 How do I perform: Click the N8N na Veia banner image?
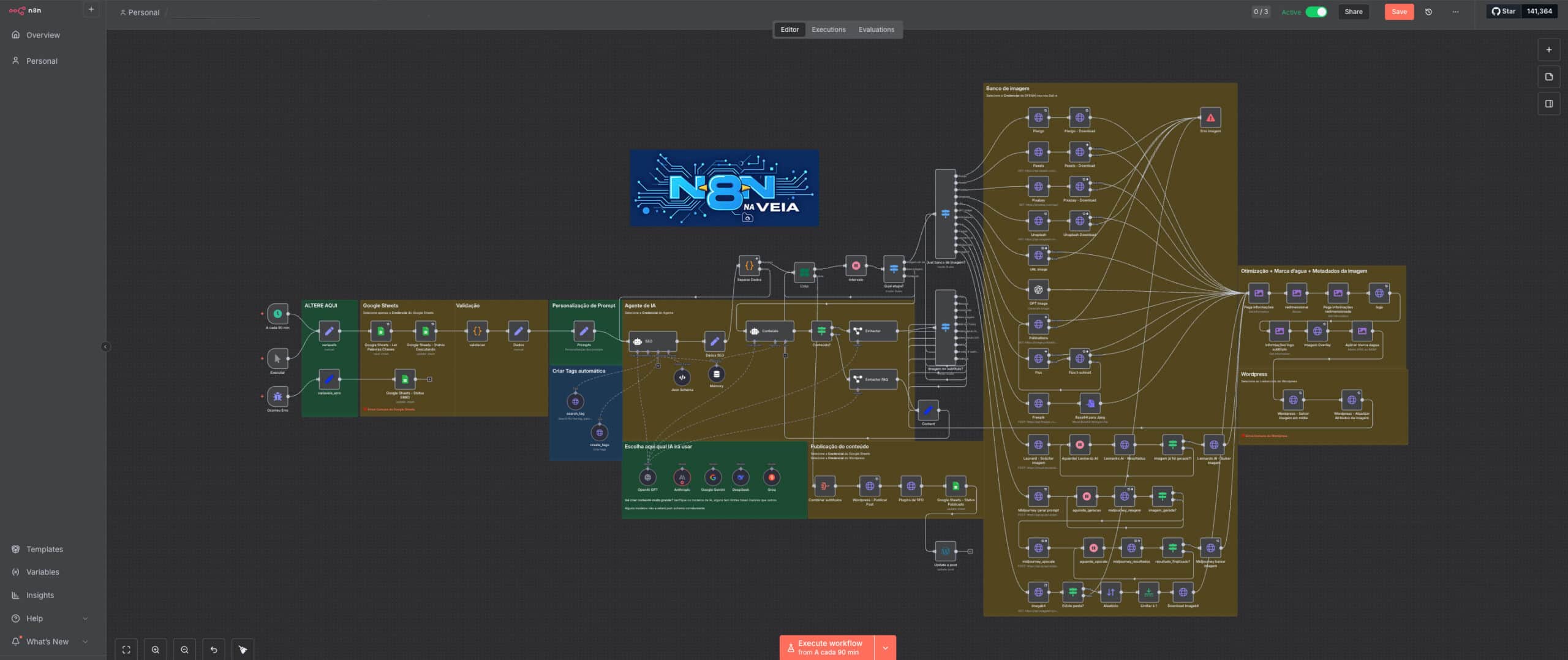(x=724, y=188)
